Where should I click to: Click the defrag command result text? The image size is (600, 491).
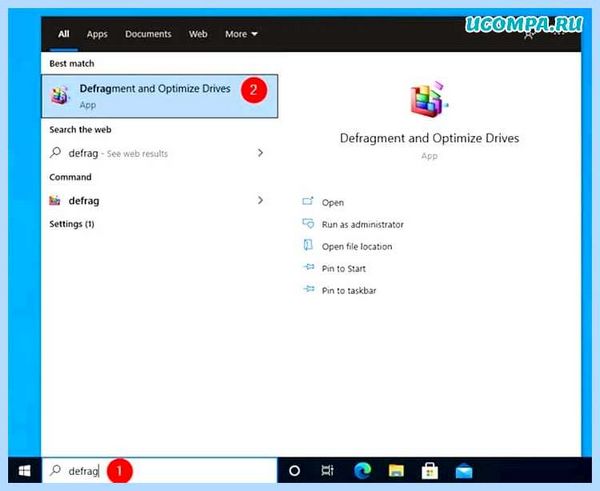[84, 201]
